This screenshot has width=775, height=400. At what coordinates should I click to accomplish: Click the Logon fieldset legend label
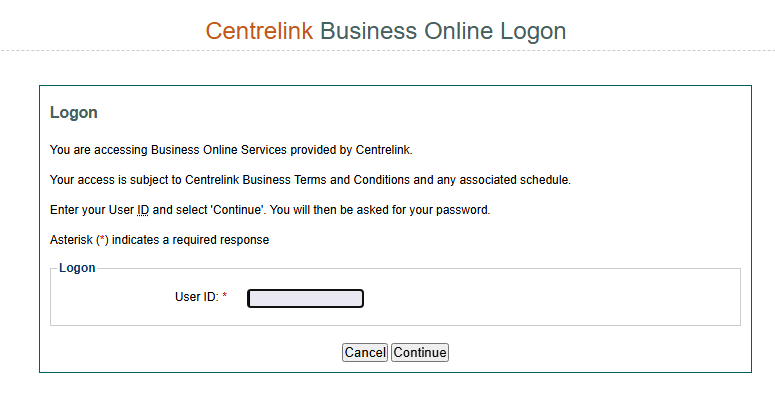coord(77,268)
